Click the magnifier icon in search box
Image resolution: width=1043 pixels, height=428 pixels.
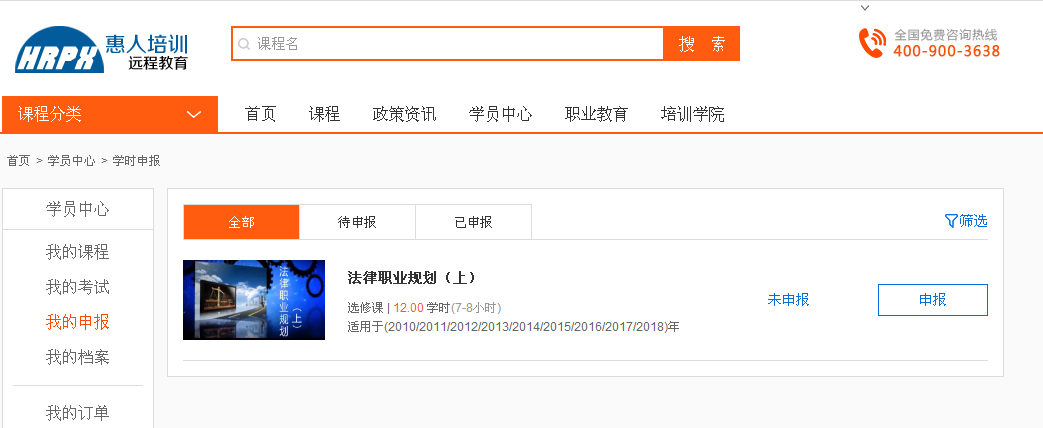[x=244, y=44]
